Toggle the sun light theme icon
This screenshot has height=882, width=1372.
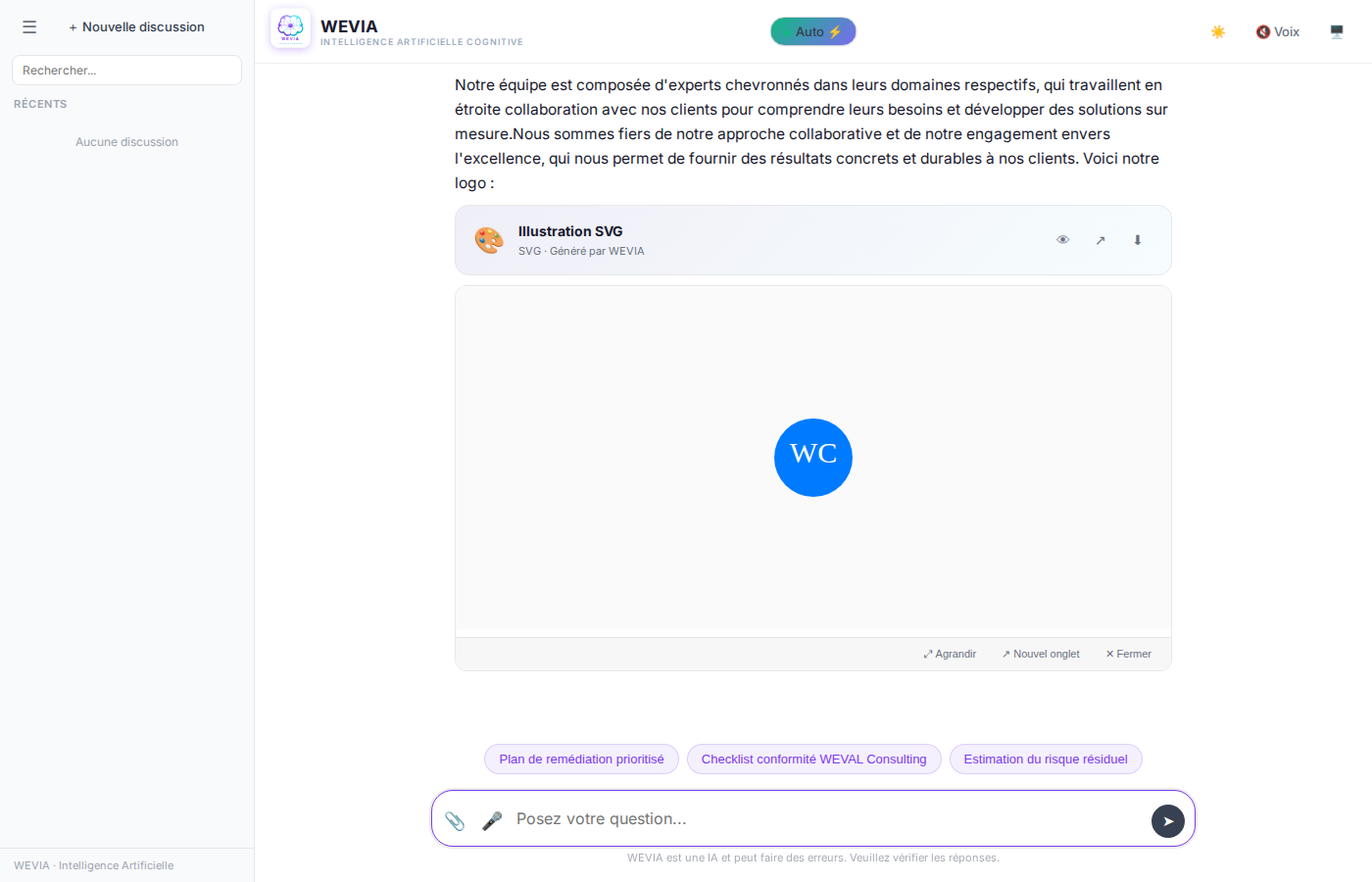[1218, 32]
